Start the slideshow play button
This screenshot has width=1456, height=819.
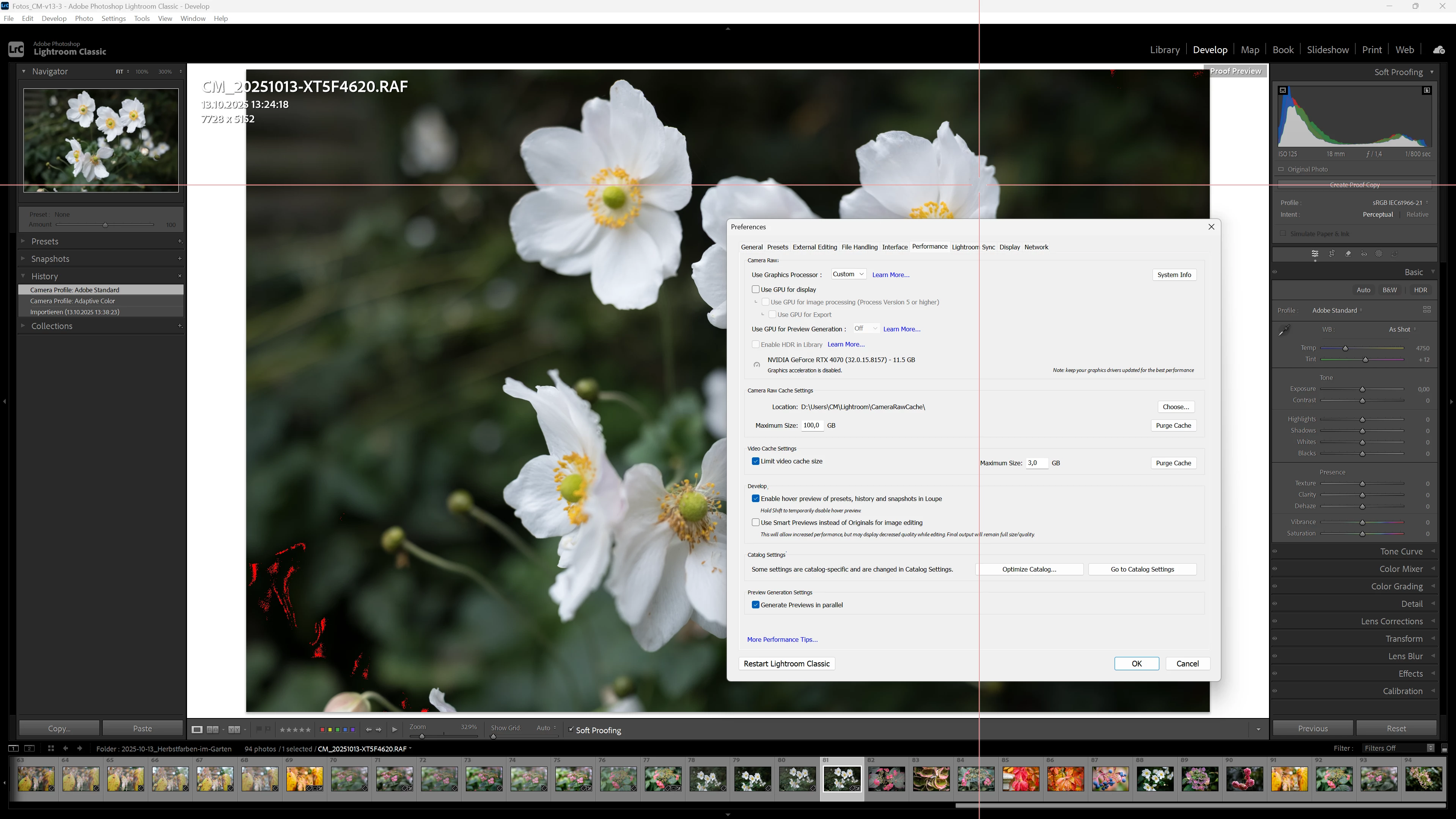pyautogui.click(x=395, y=730)
